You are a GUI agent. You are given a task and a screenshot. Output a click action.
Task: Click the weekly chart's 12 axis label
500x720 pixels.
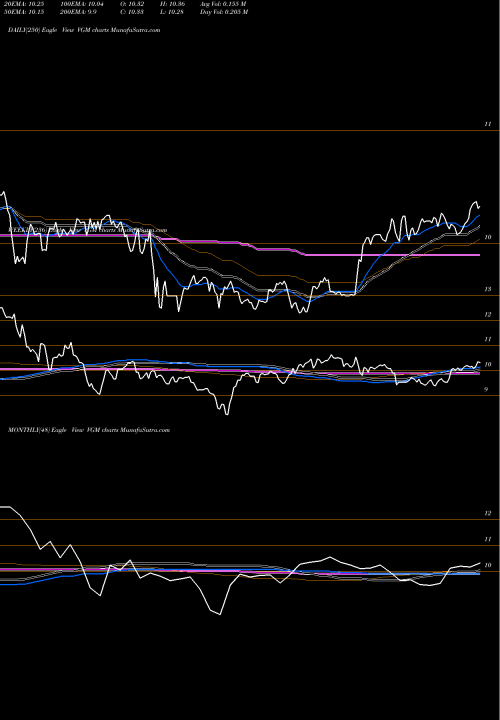[488, 315]
